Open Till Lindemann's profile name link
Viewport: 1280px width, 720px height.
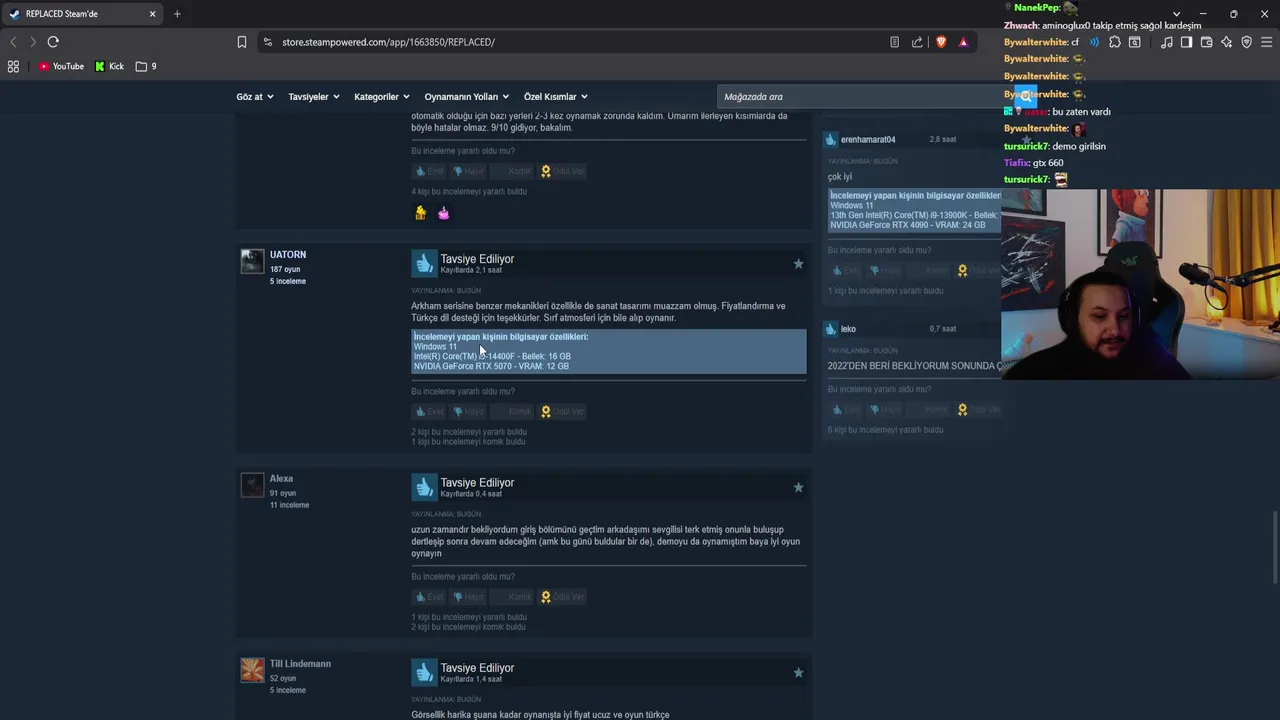tap(300, 664)
